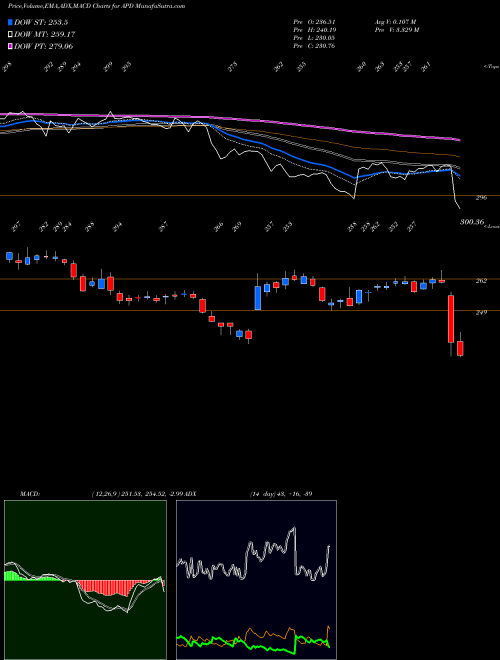Click the magenta DOW PT legend swatch
Viewport: 500px width, 660px height.
10,46
